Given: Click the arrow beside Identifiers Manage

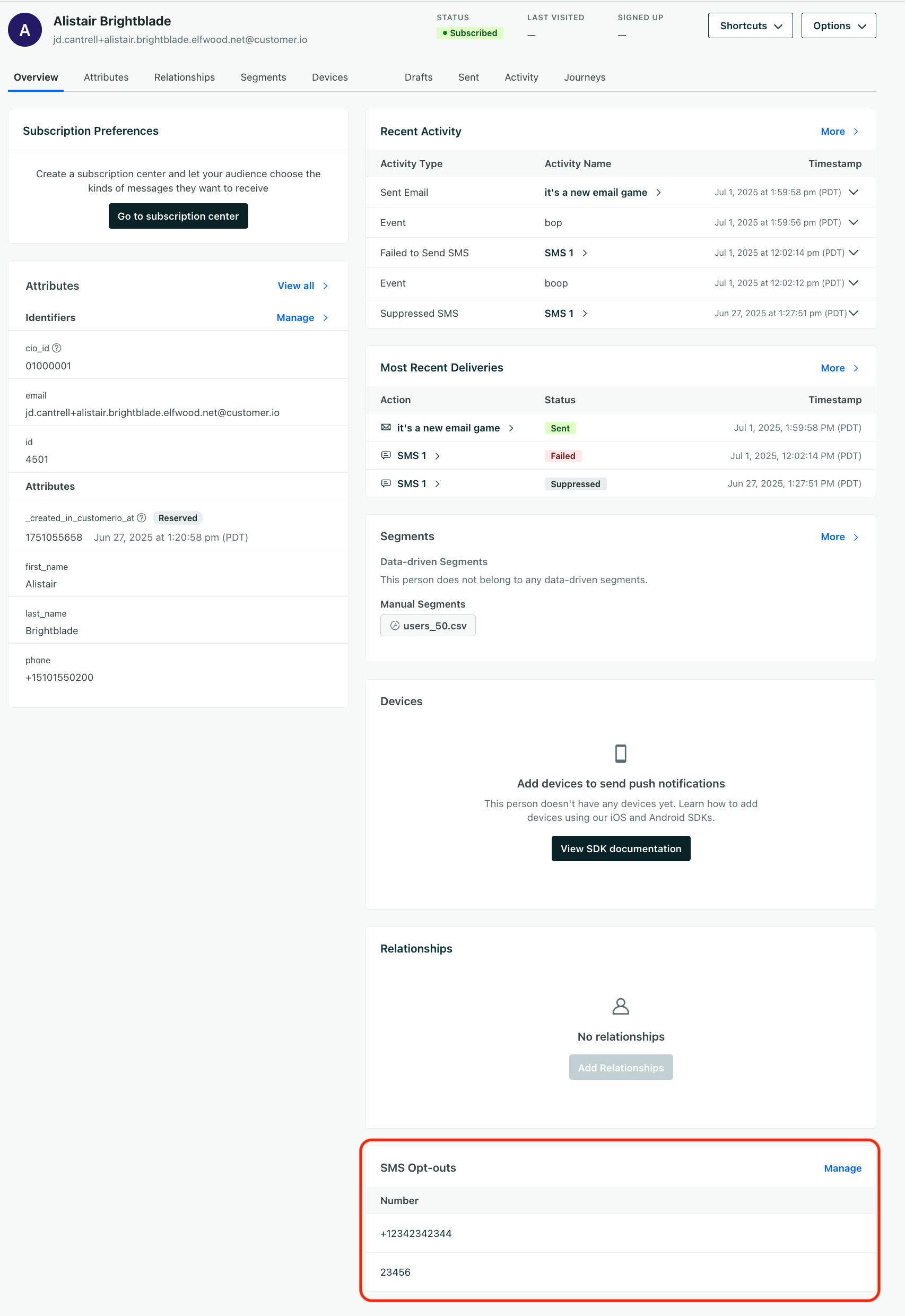Looking at the screenshot, I should click(x=326, y=318).
